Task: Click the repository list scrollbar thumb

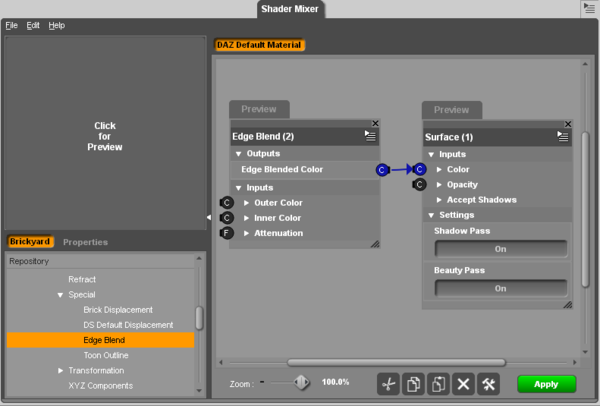Action: pyautogui.click(x=199, y=318)
